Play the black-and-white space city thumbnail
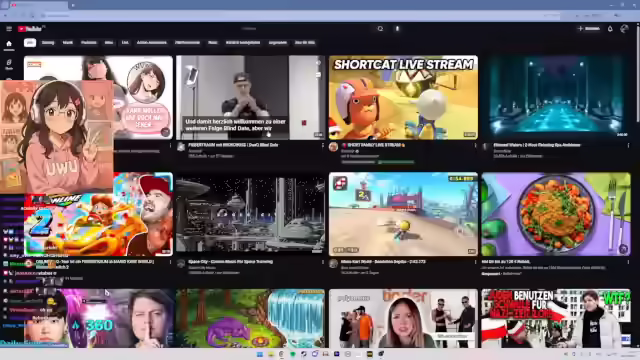This screenshot has width=640, height=360. [251, 214]
